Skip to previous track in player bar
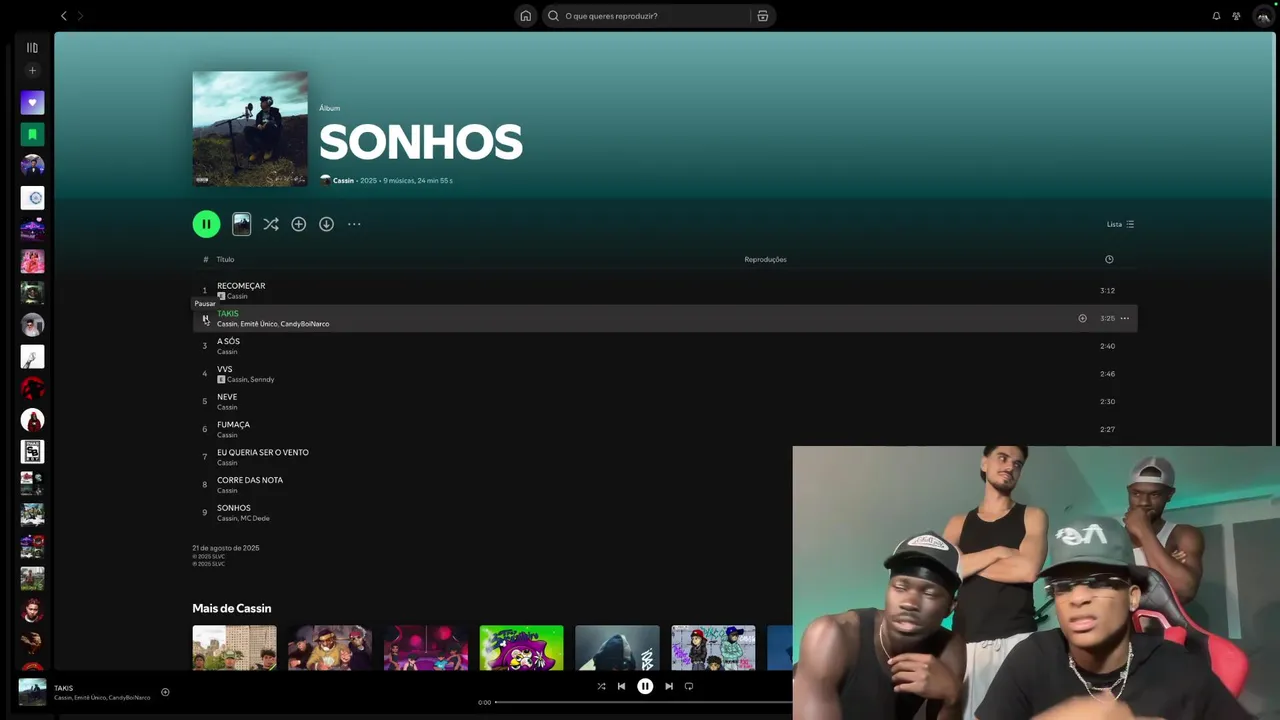The height and width of the screenshot is (720, 1280). point(621,686)
